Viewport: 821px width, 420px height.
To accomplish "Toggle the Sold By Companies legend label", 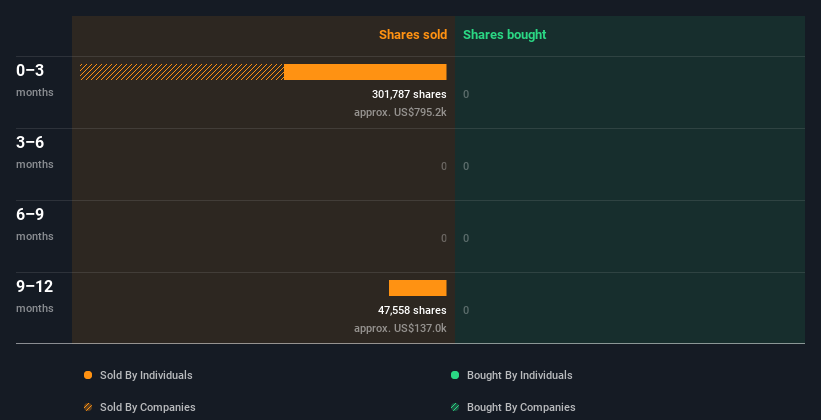I will coord(147,407).
